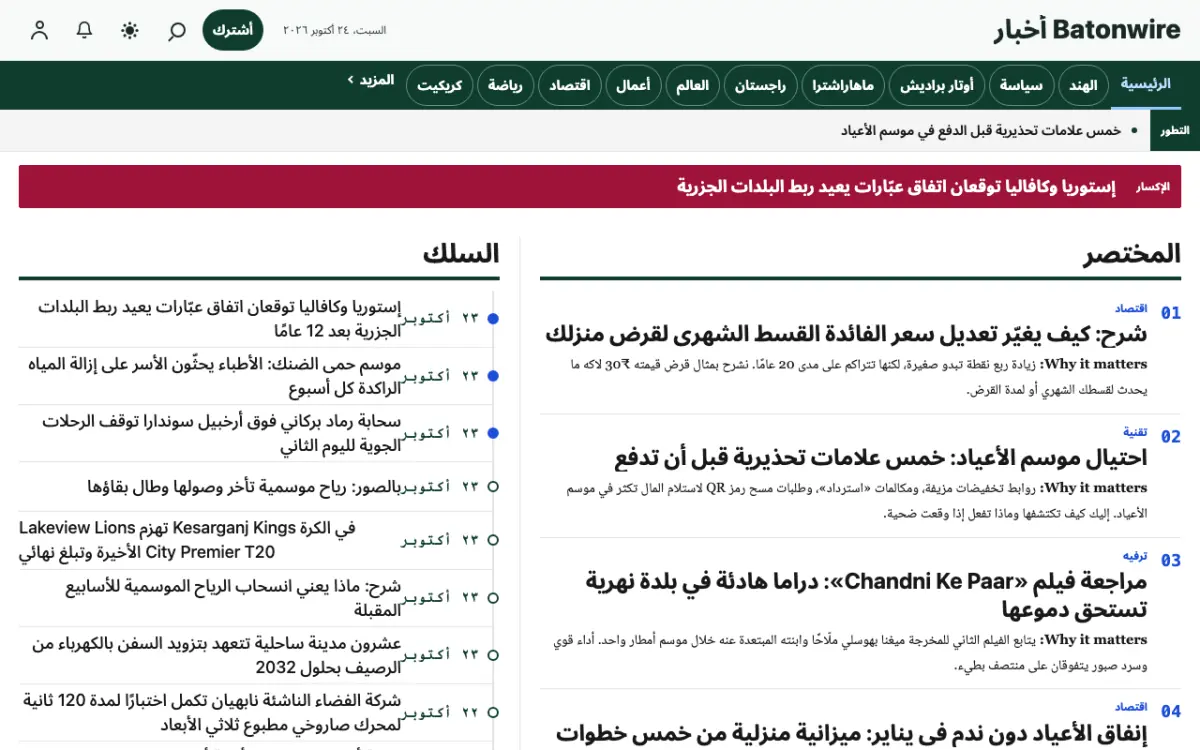This screenshot has width=1200, height=750.
Task: Open ticker headline خمس علامات تحذيرية
Action: 981,131
